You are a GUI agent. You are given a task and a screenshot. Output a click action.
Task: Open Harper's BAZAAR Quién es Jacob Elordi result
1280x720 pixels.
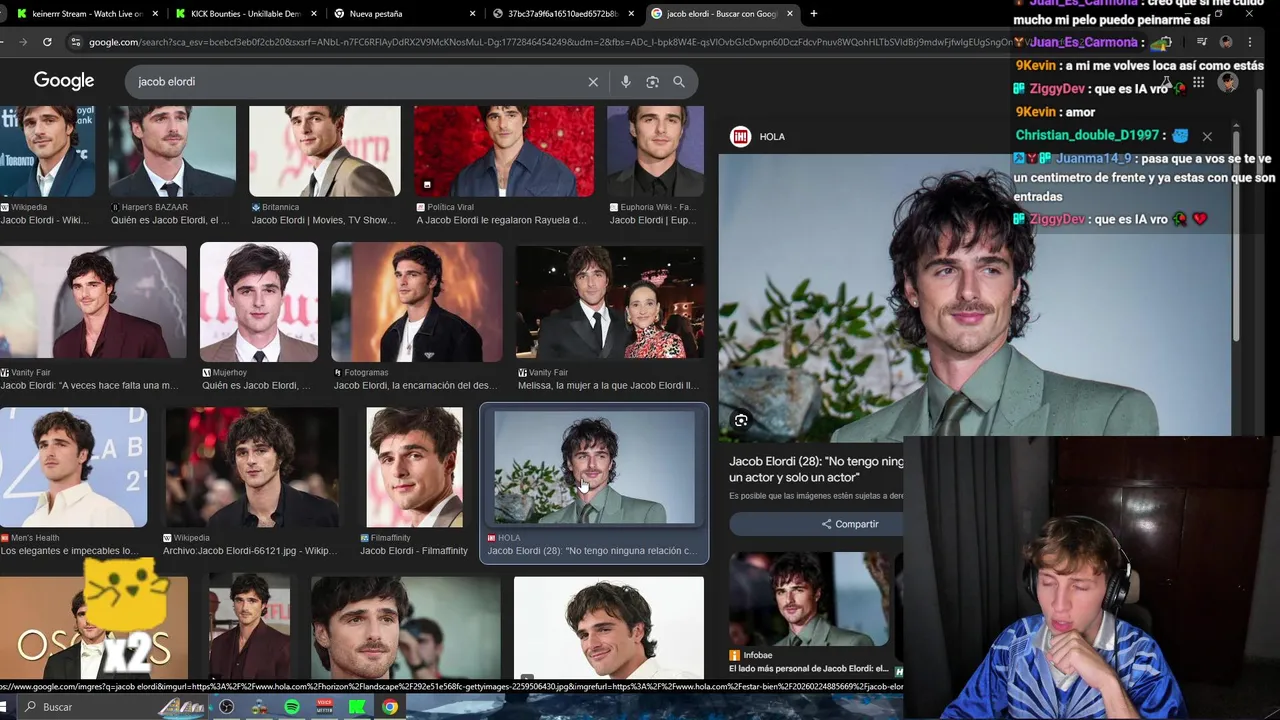pyautogui.click(x=170, y=214)
